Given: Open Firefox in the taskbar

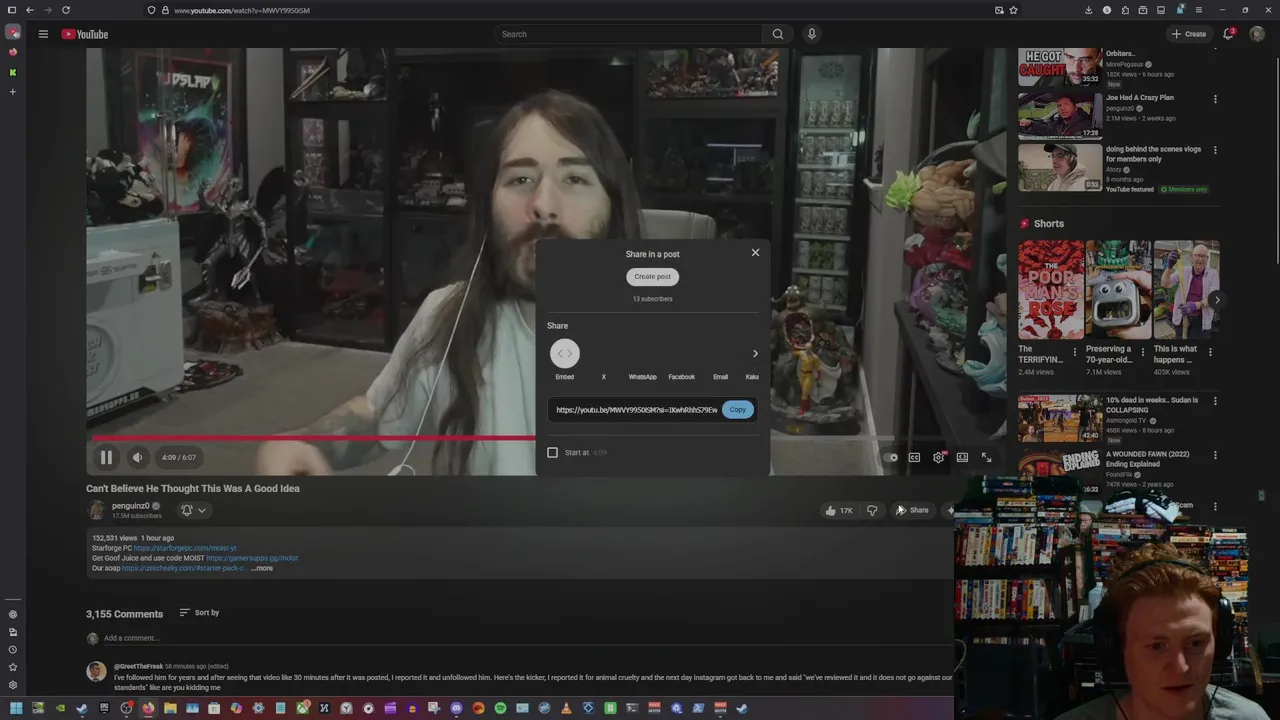Looking at the screenshot, I should coord(148,708).
